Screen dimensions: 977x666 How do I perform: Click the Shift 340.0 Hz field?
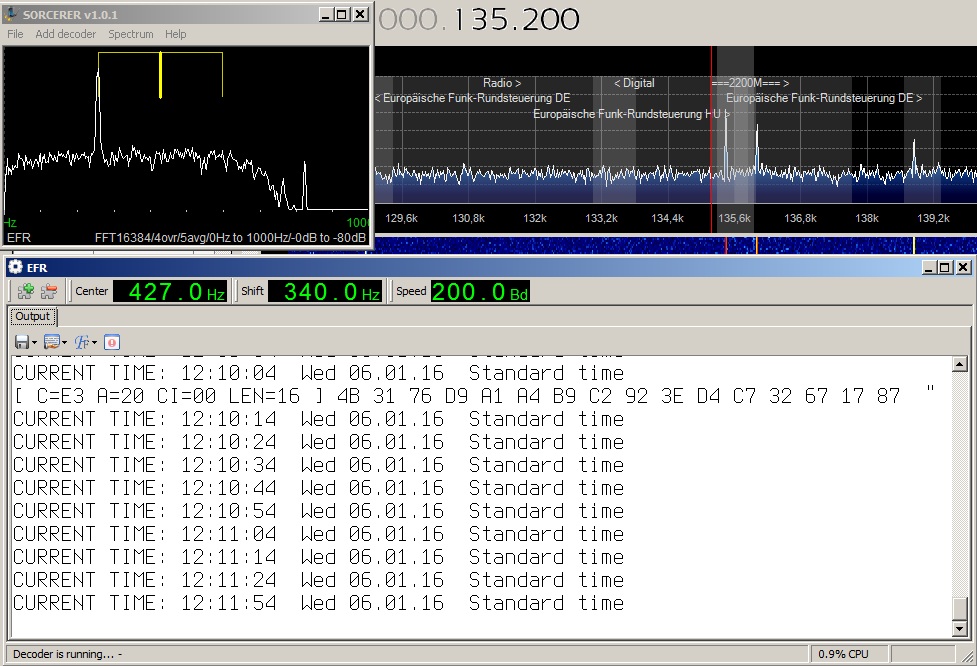point(324,292)
